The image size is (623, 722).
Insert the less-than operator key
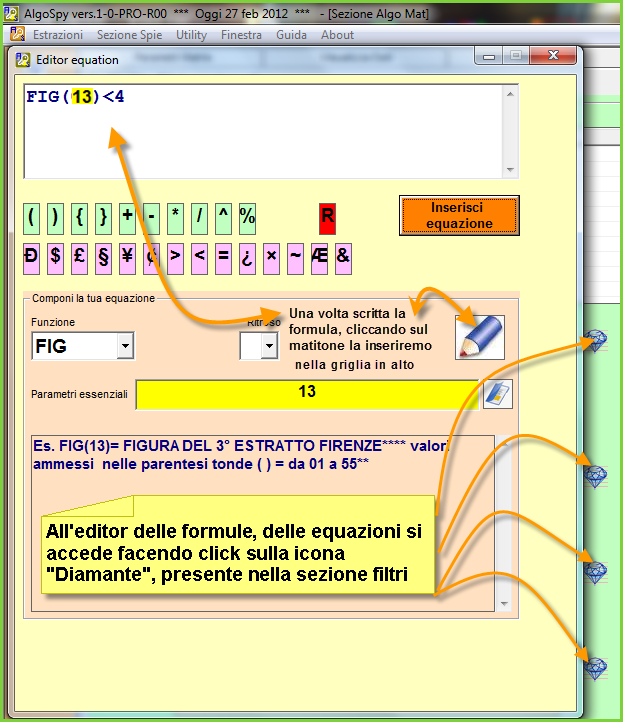click(x=199, y=257)
